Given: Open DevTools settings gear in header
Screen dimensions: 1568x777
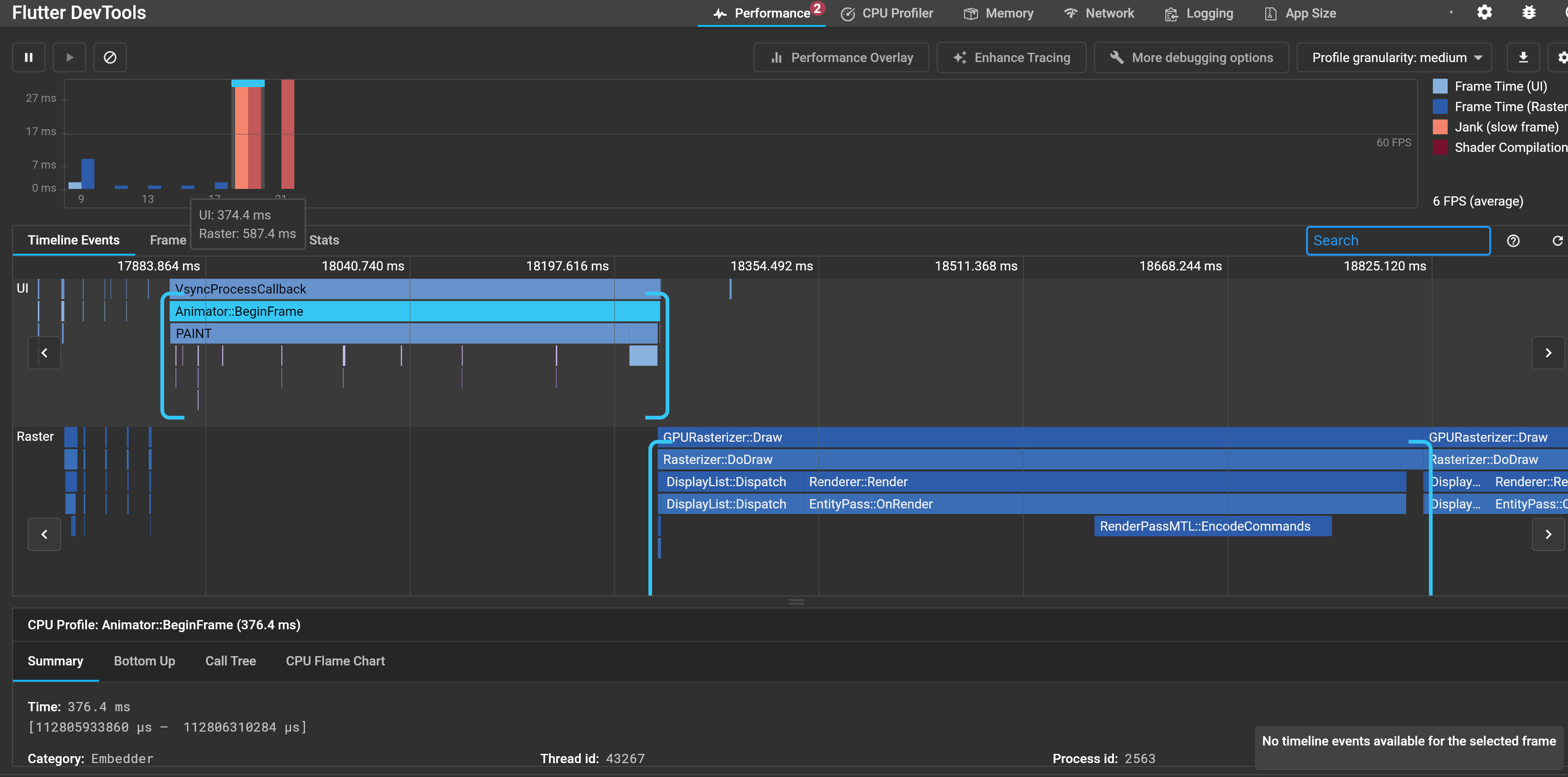Looking at the screenshot, I should (1485, 13).
